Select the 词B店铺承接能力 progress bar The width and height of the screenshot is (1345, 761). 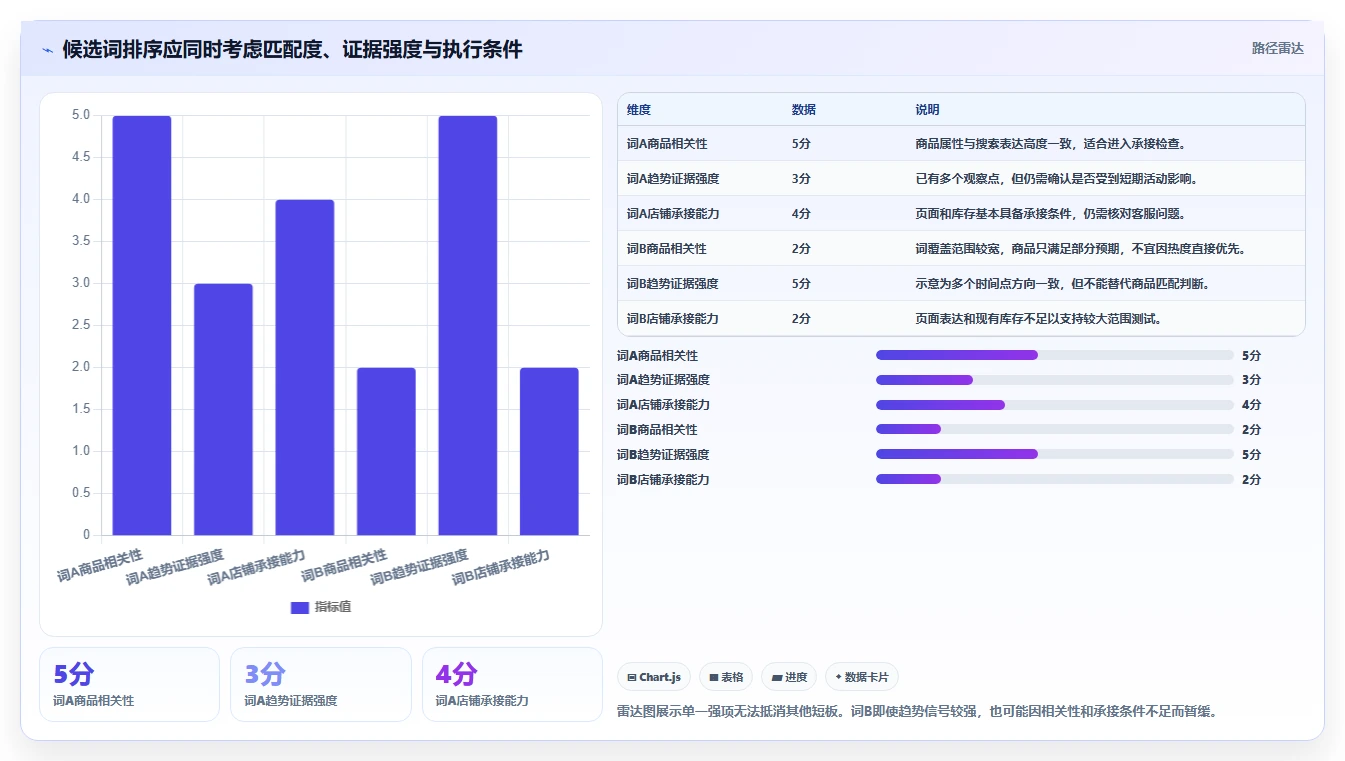coord(1055,479)
